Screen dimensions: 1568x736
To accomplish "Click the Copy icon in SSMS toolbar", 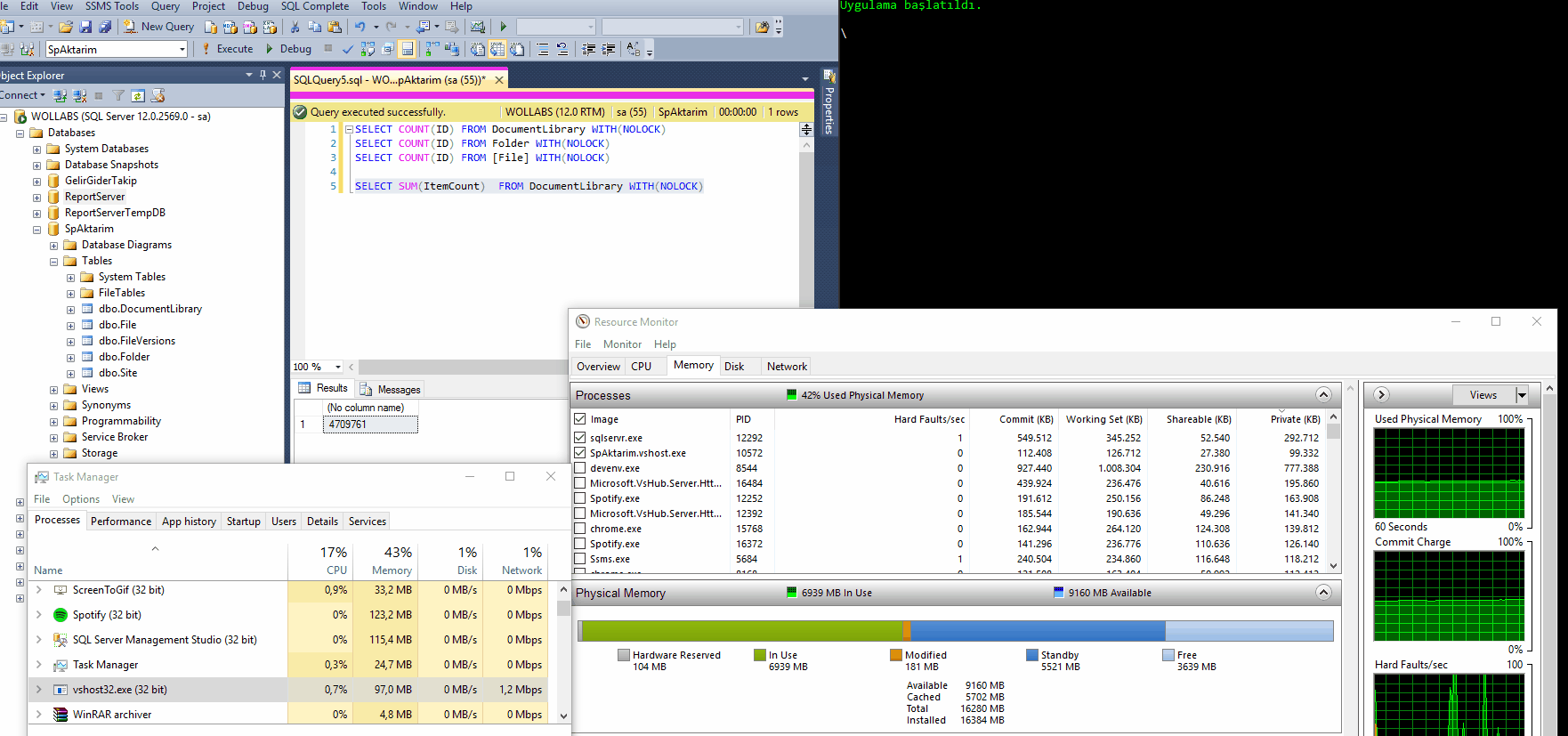I will (314, 27).
